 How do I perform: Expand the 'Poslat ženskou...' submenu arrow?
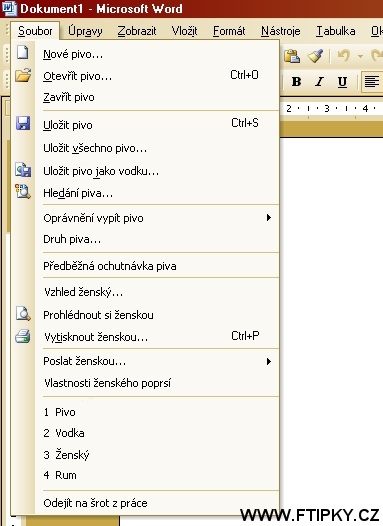268,361
